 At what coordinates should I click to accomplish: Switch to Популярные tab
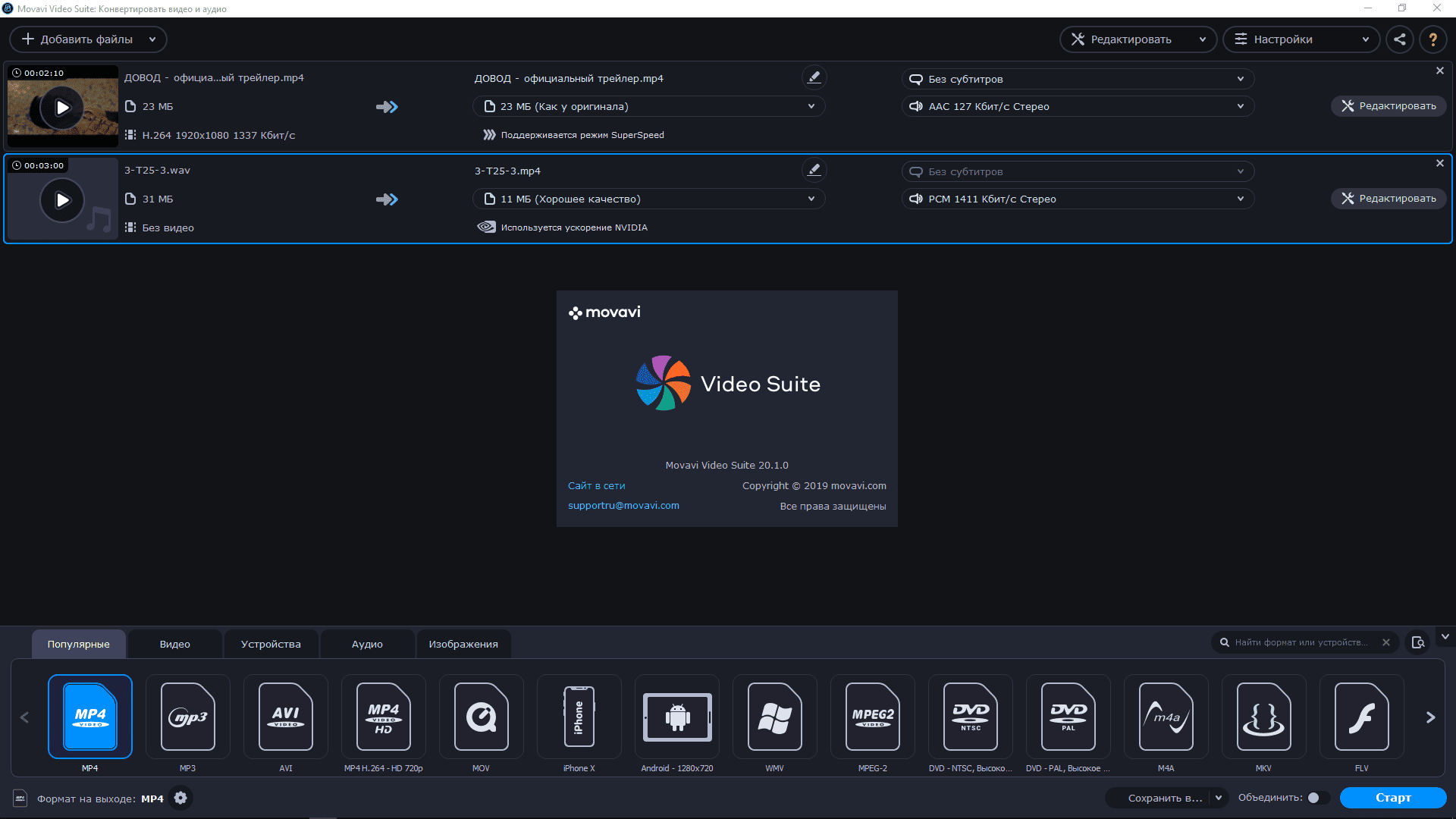pyautogui.click(x=79, y=644)
